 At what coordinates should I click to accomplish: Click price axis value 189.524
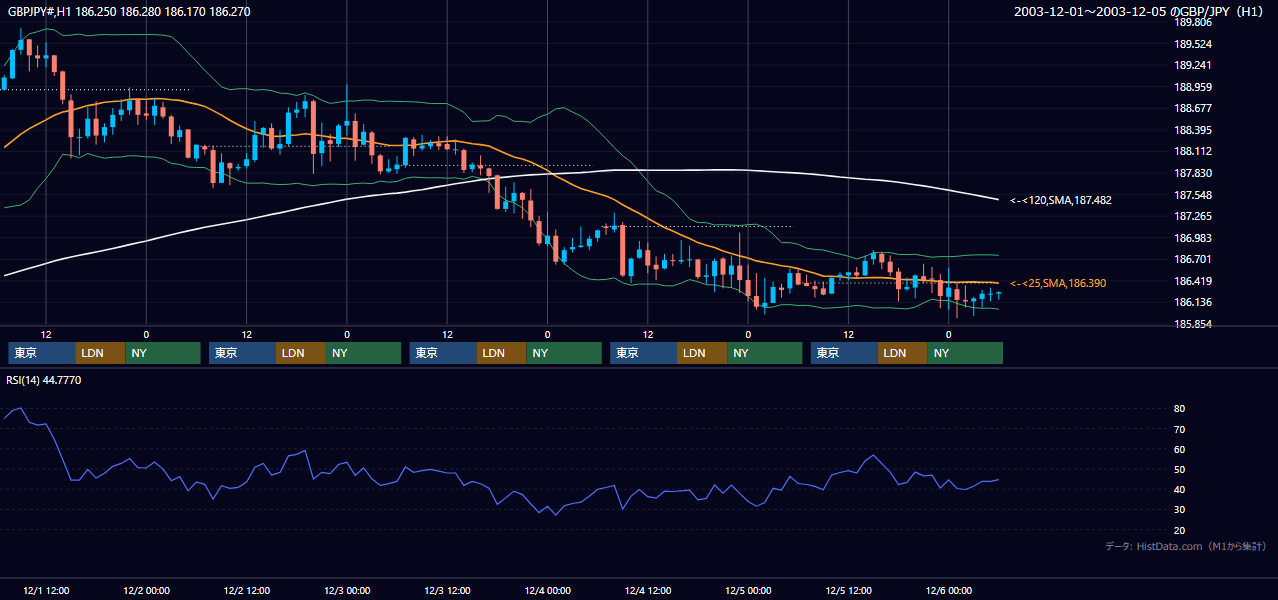pyautogui.click(x=1192, y=44)
